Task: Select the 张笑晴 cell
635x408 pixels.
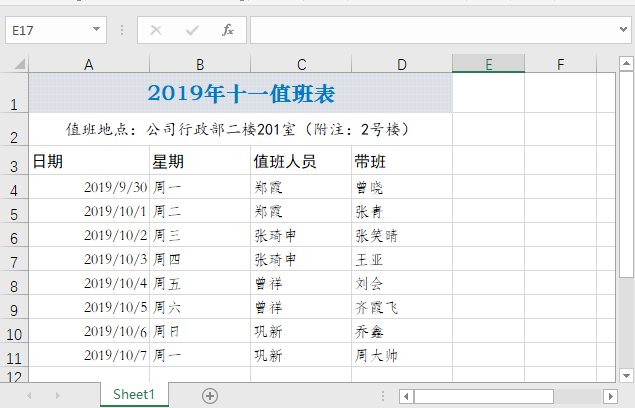Action: point(402,235)
